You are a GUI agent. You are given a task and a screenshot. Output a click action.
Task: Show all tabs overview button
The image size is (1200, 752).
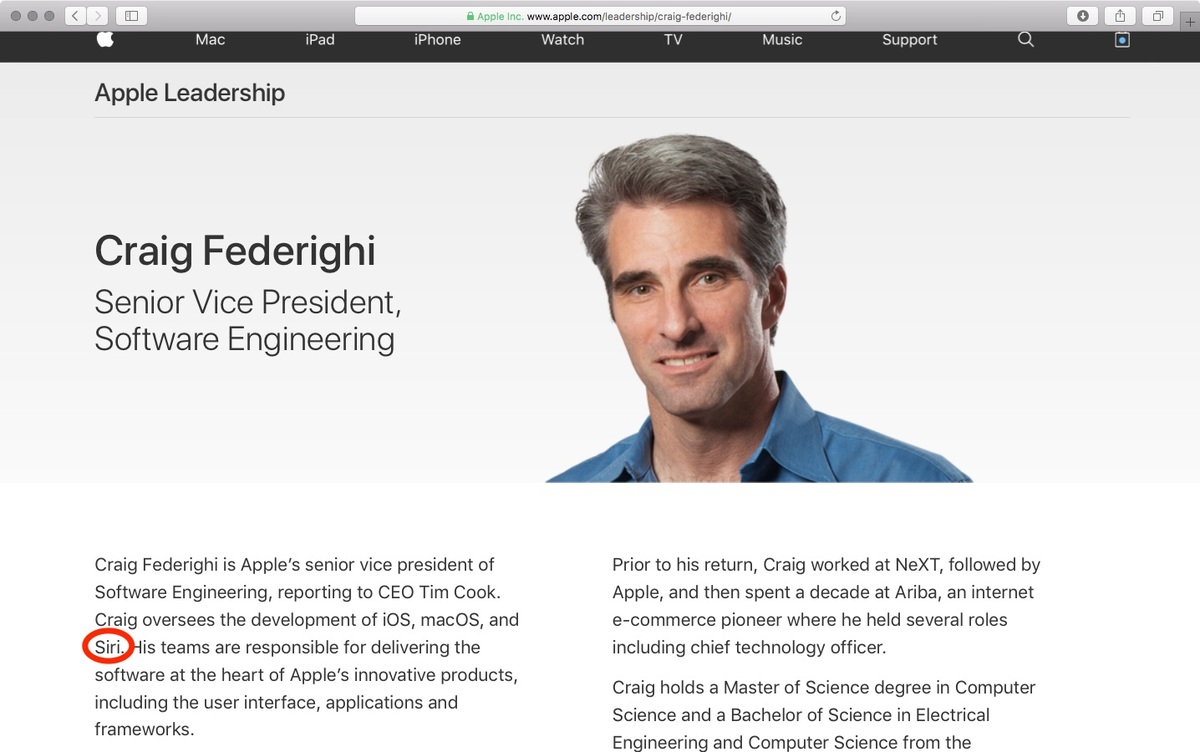(1157, 16)
